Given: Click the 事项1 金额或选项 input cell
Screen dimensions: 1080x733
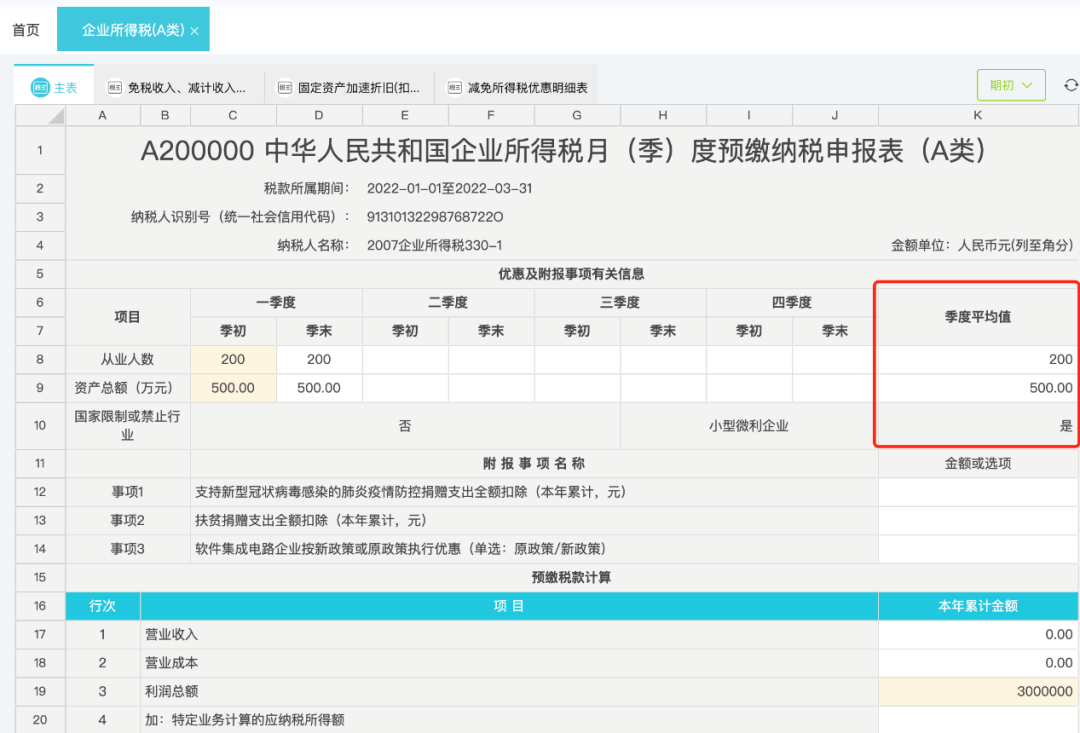Looking at the screenshot, I should pyautogui.click(x=977, y=492).
